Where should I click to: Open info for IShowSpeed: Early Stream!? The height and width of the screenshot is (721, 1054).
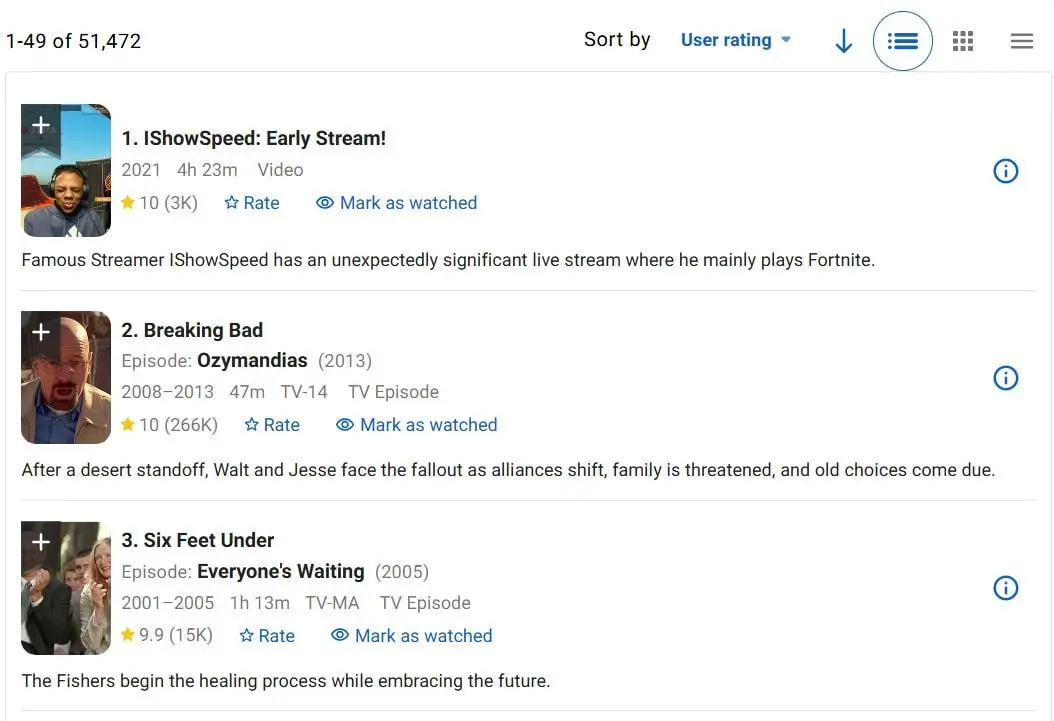point(1005,171)
